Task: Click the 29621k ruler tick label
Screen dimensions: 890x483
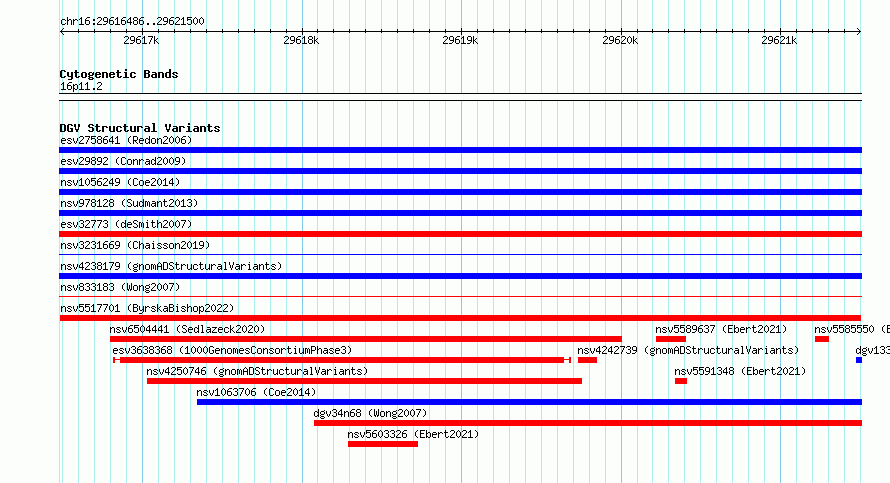Action: point(779,40)
